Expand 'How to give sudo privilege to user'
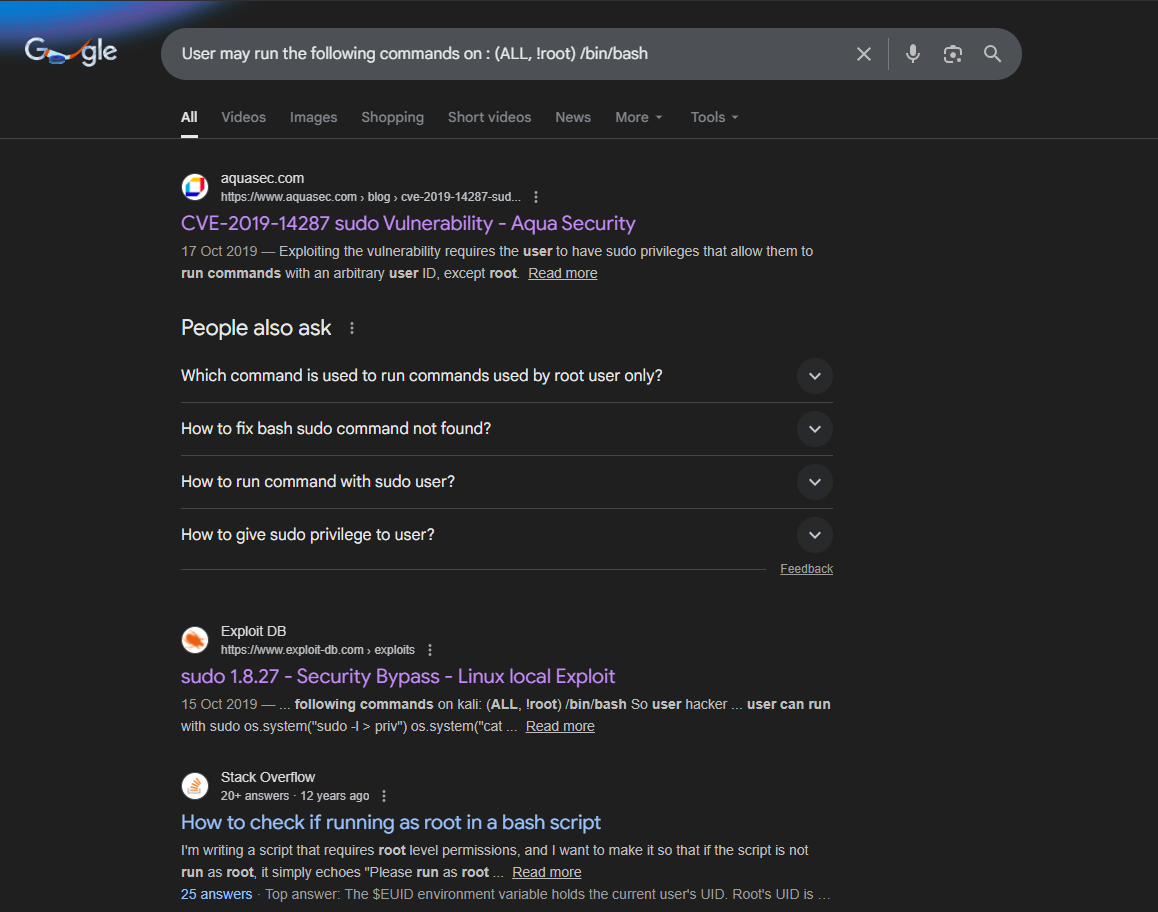 [x=814, y=535]
